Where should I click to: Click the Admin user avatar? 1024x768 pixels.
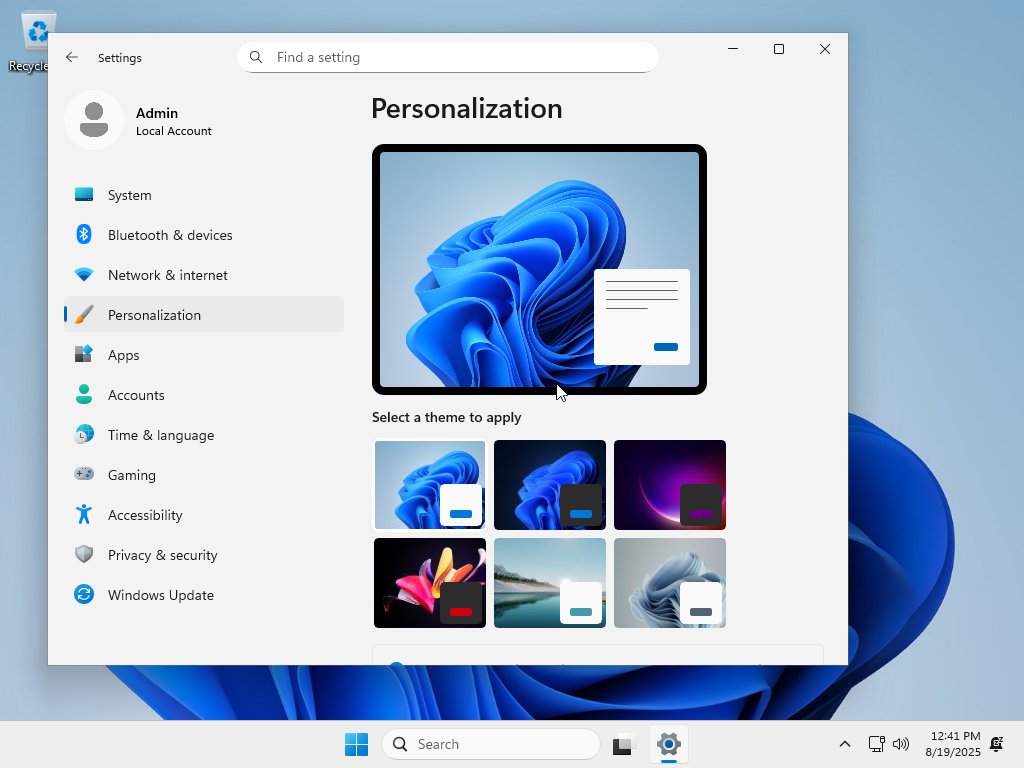[x=94, y=120]
